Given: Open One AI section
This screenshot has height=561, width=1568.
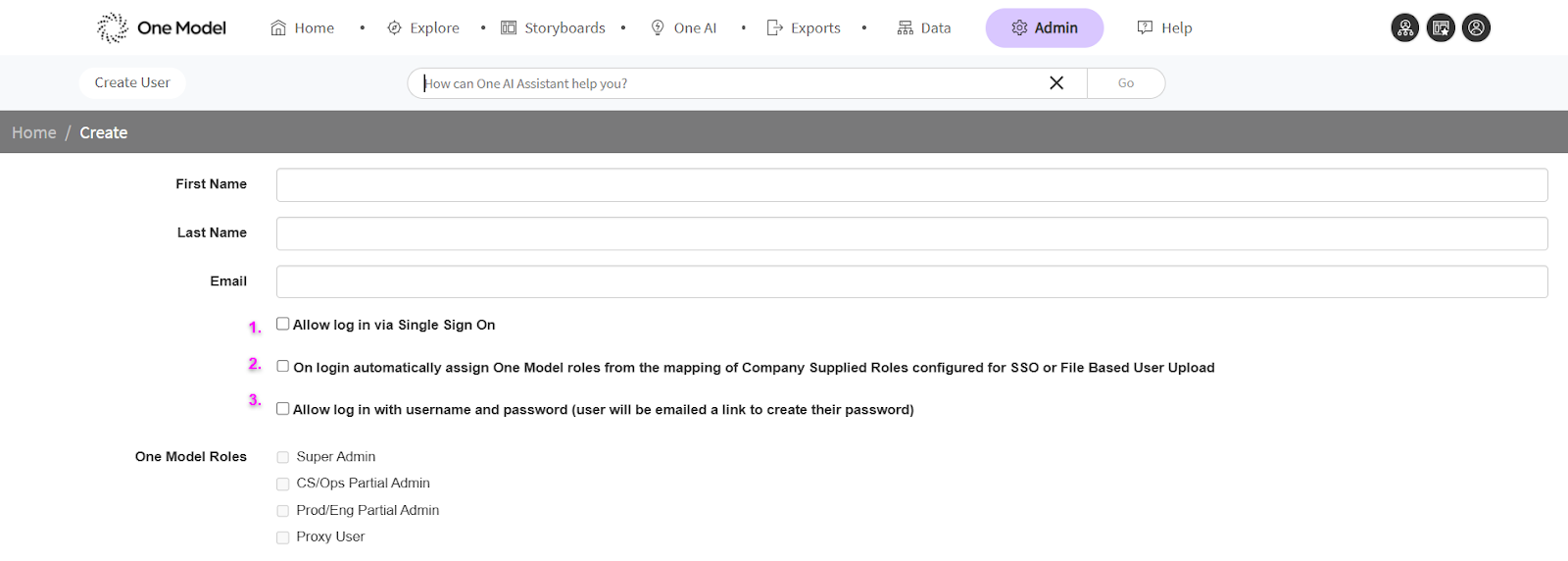Looking at the screenshot, I should coord(684,27).
